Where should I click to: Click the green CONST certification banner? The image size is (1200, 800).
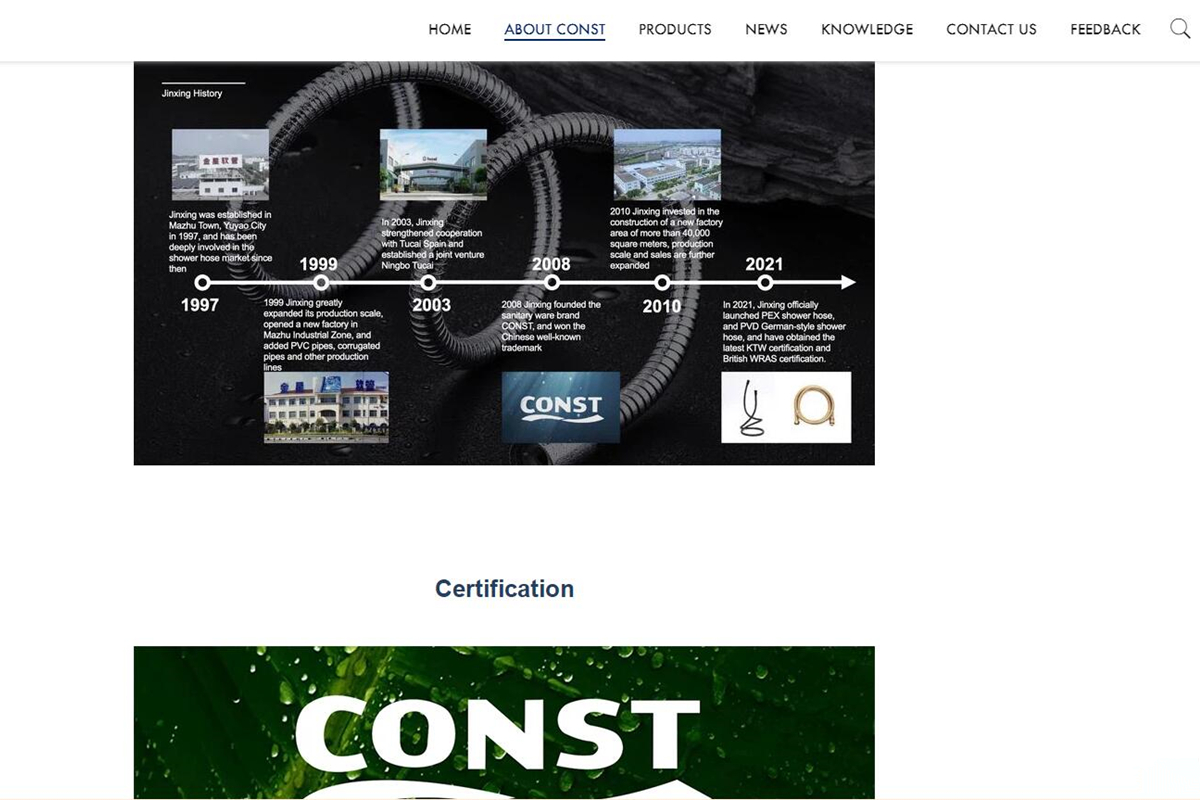504,723
